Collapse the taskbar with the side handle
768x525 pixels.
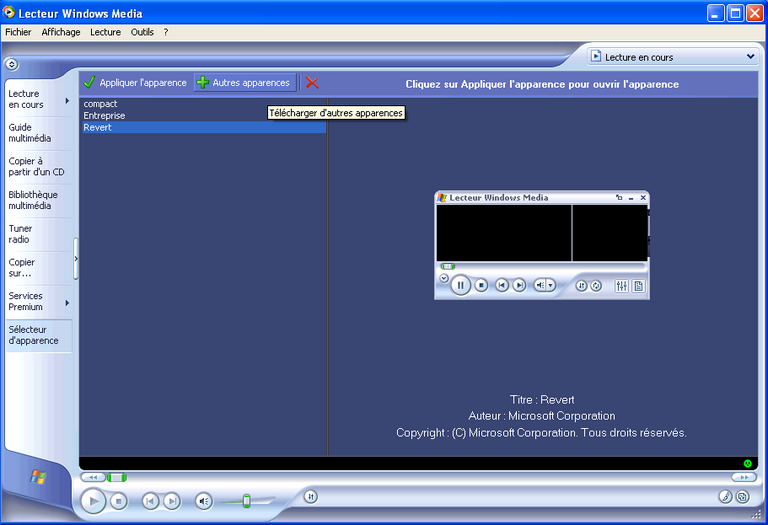click(x=76, y=259)
